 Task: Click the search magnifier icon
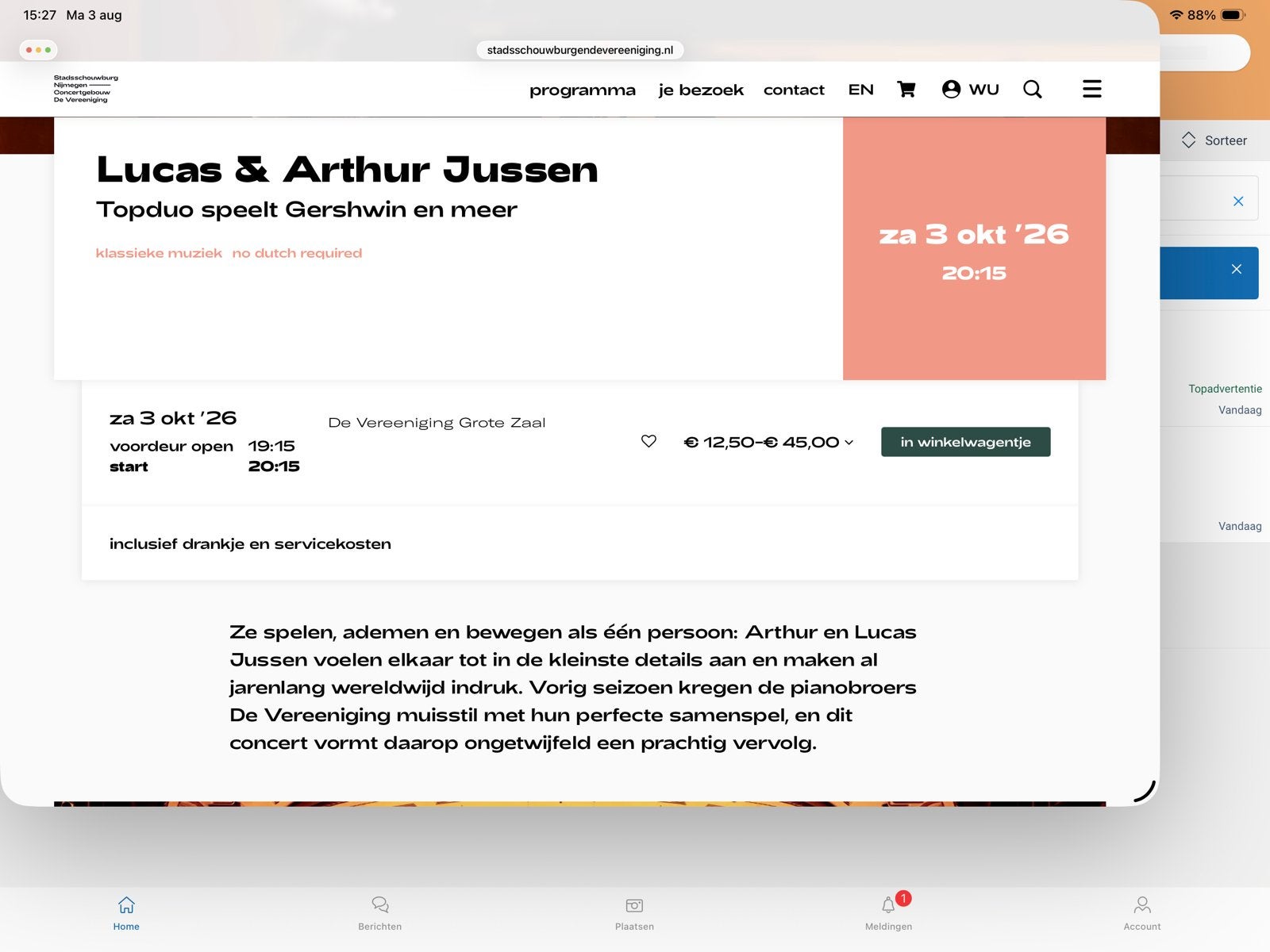tap(1032, 89)
